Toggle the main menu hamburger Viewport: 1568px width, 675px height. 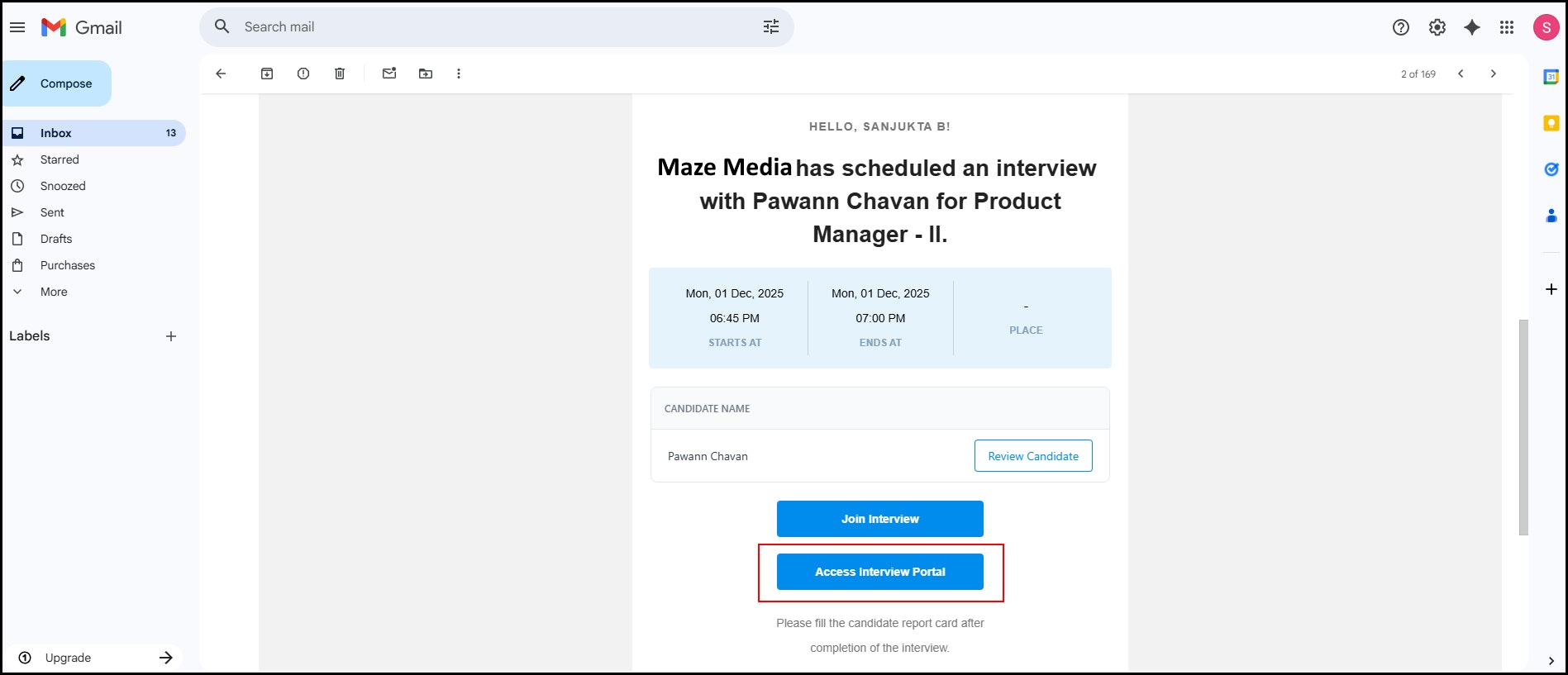pyautogui.click(x=17, y=27)
